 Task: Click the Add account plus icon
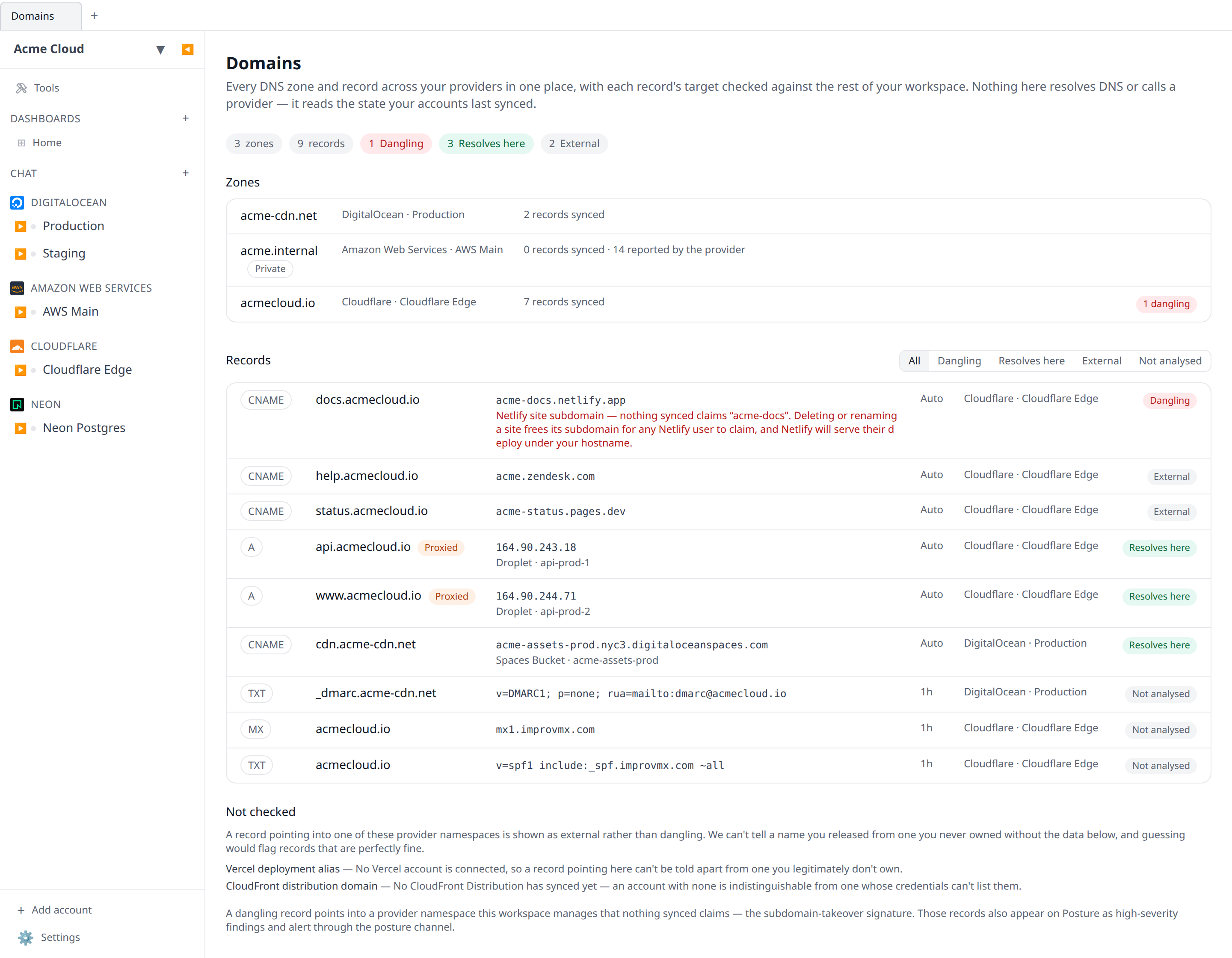[21, 911]
